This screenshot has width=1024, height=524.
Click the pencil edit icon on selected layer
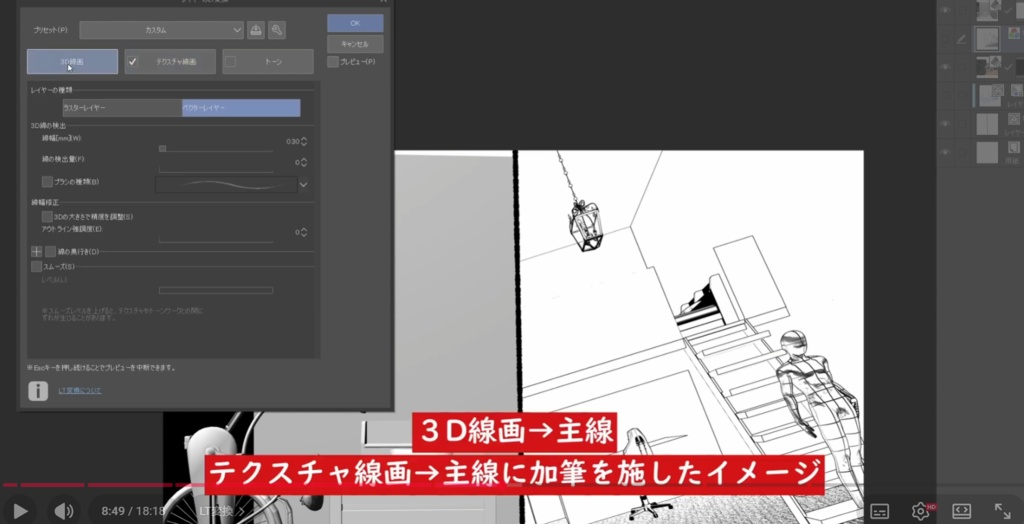coord(962,39)
